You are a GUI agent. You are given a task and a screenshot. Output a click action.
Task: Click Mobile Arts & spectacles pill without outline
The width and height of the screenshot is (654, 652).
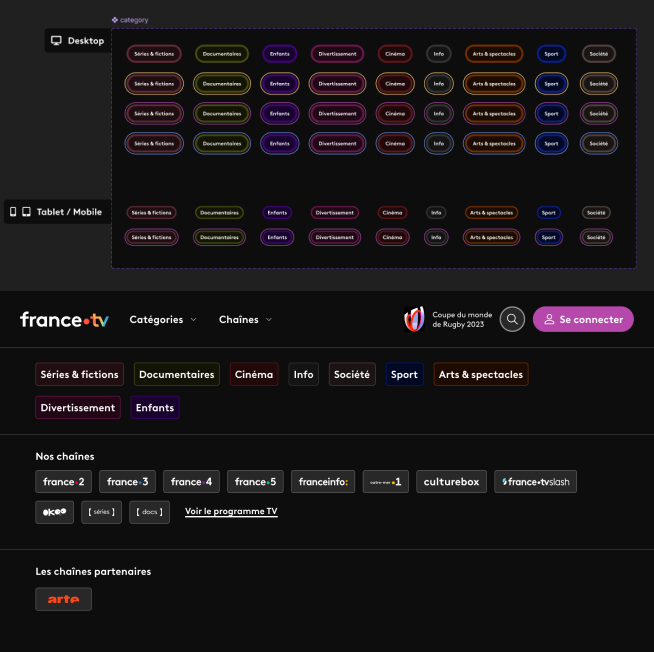491,213
